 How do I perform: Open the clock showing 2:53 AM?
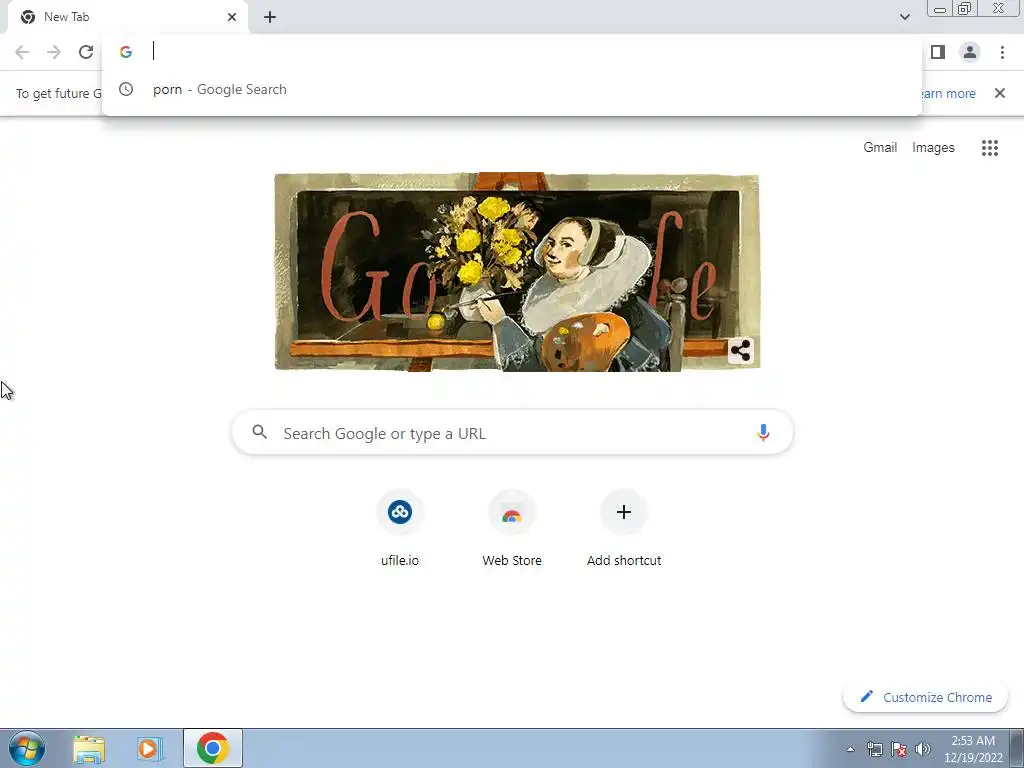click(973, 749)
